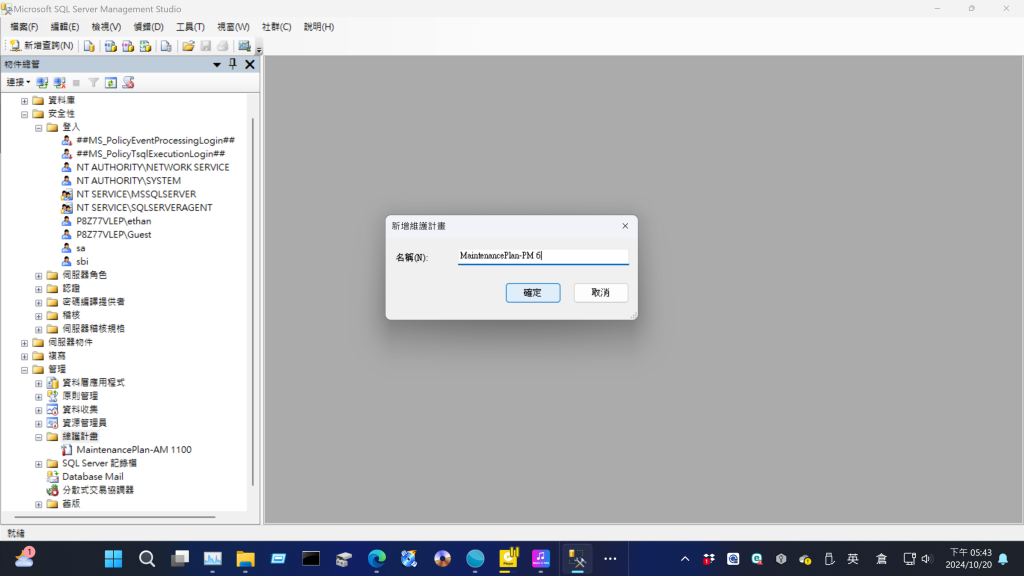This screenshot has width=1024, height=576.
Task: Click the connect Object Explorer icon
Action: [42, 83]
